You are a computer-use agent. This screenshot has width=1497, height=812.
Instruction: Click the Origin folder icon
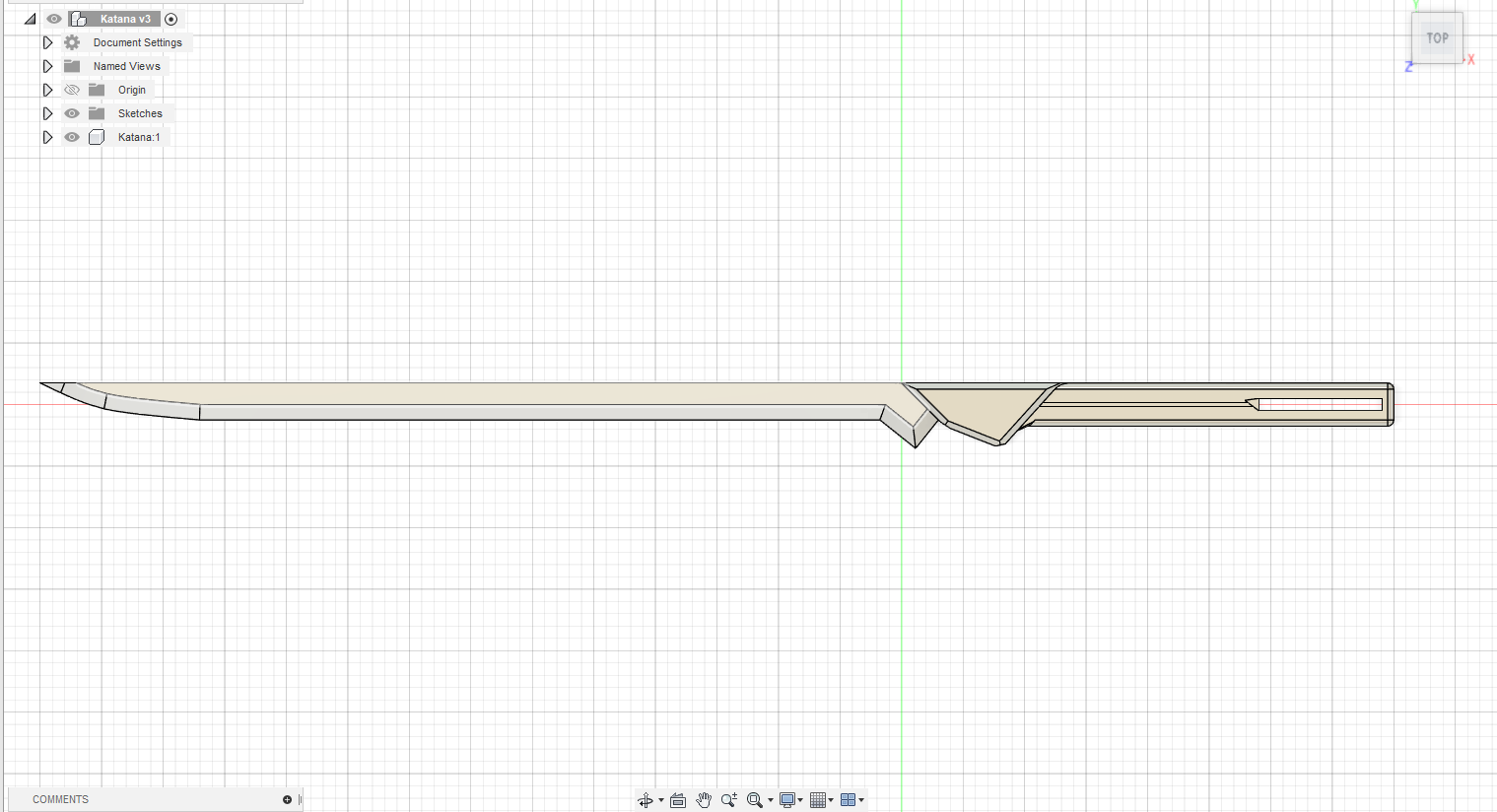click(x=97, y=90)
